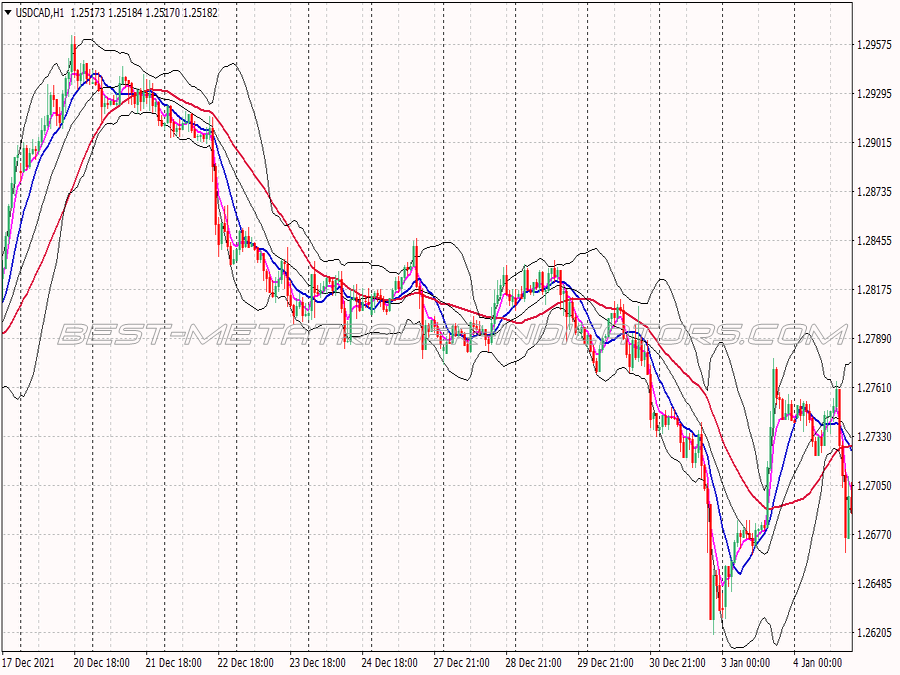The width and height of the screenshot is (900, 675).
Task: Click the 1.28175 price scale label
Action: 874,290
